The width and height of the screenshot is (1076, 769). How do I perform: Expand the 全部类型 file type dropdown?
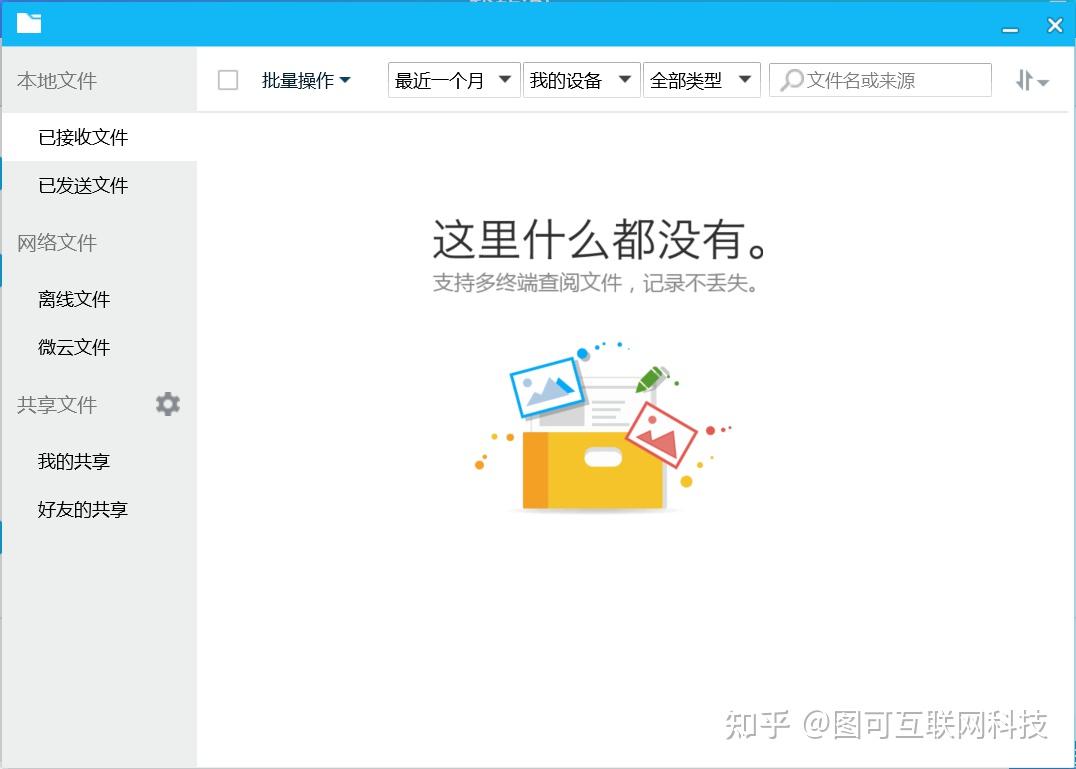coord(702,80)
